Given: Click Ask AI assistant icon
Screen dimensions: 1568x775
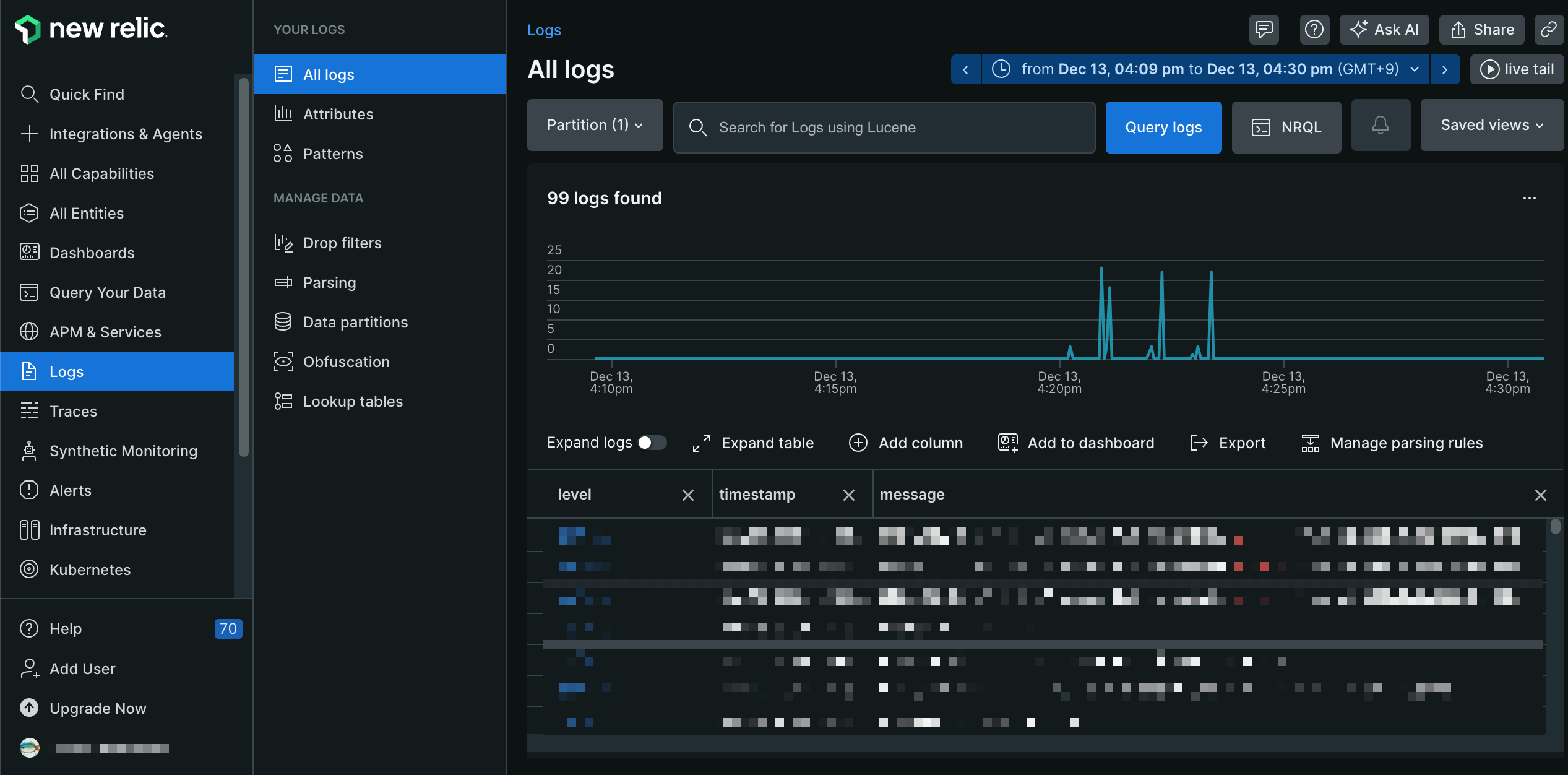Looking at the screenshot, I should point(1385,28).
